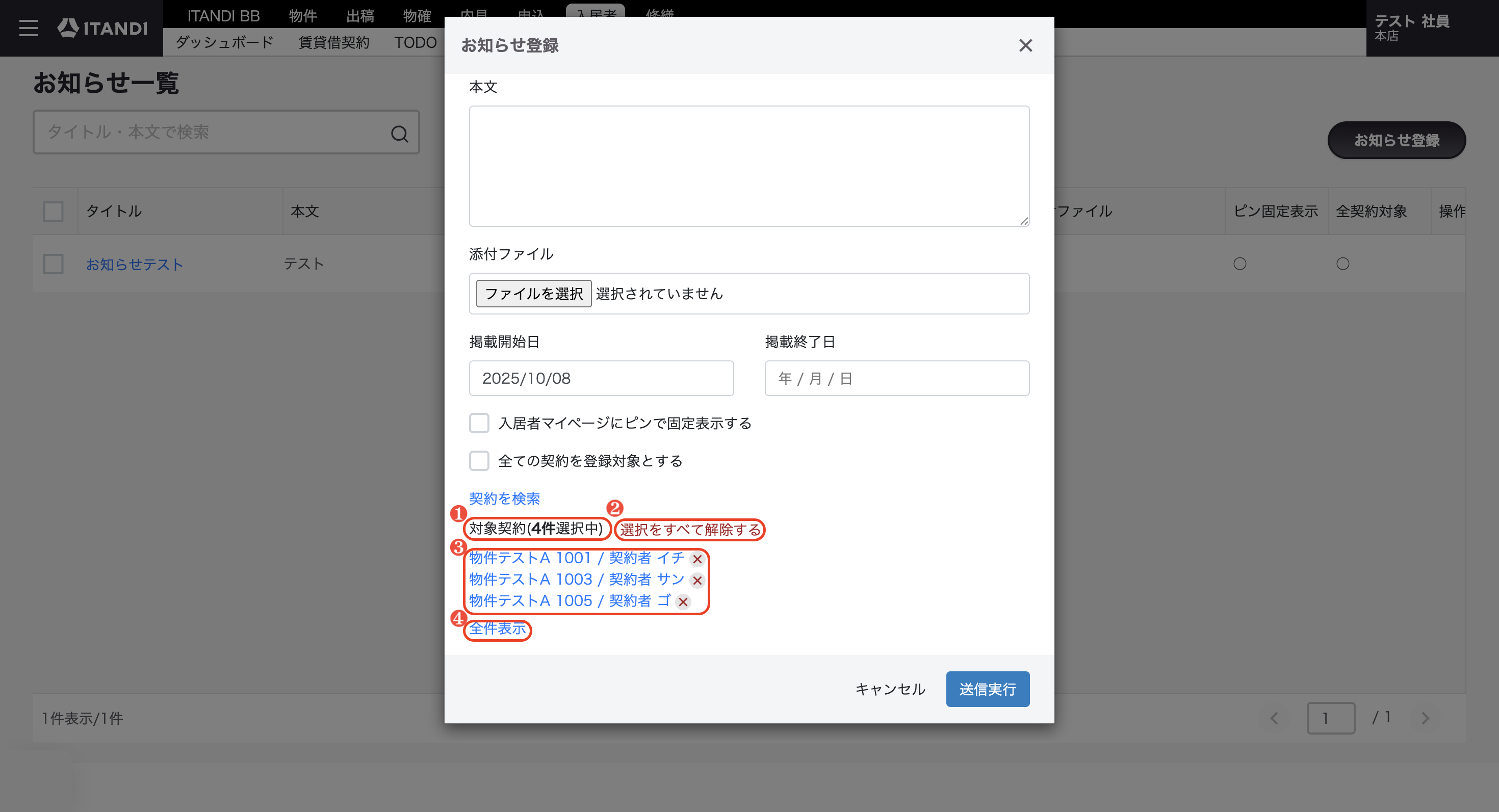Open contract 物件テストA 1001 / 契約者 イチ
Screen dimensions: 1499x812
point(577,558)
